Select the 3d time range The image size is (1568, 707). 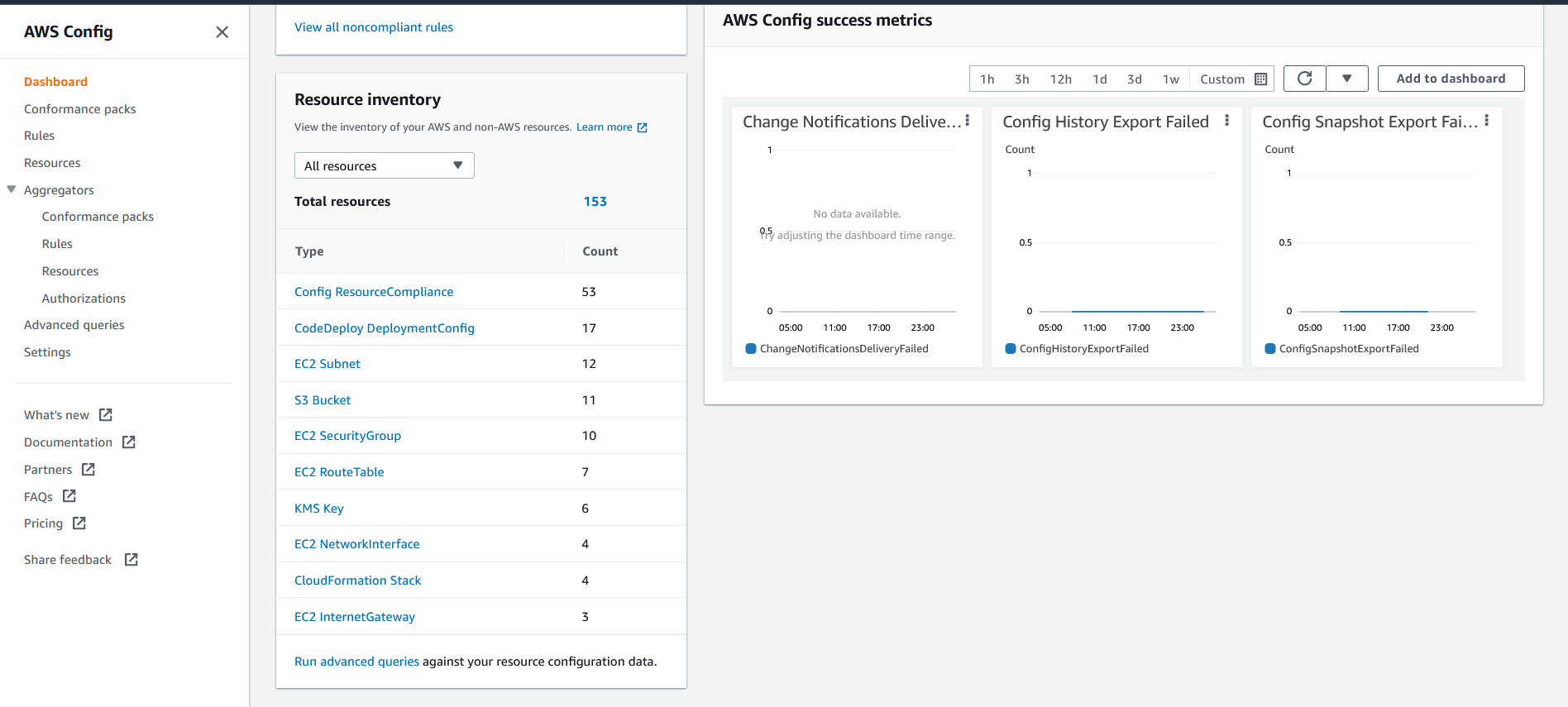click(1135, 79)
